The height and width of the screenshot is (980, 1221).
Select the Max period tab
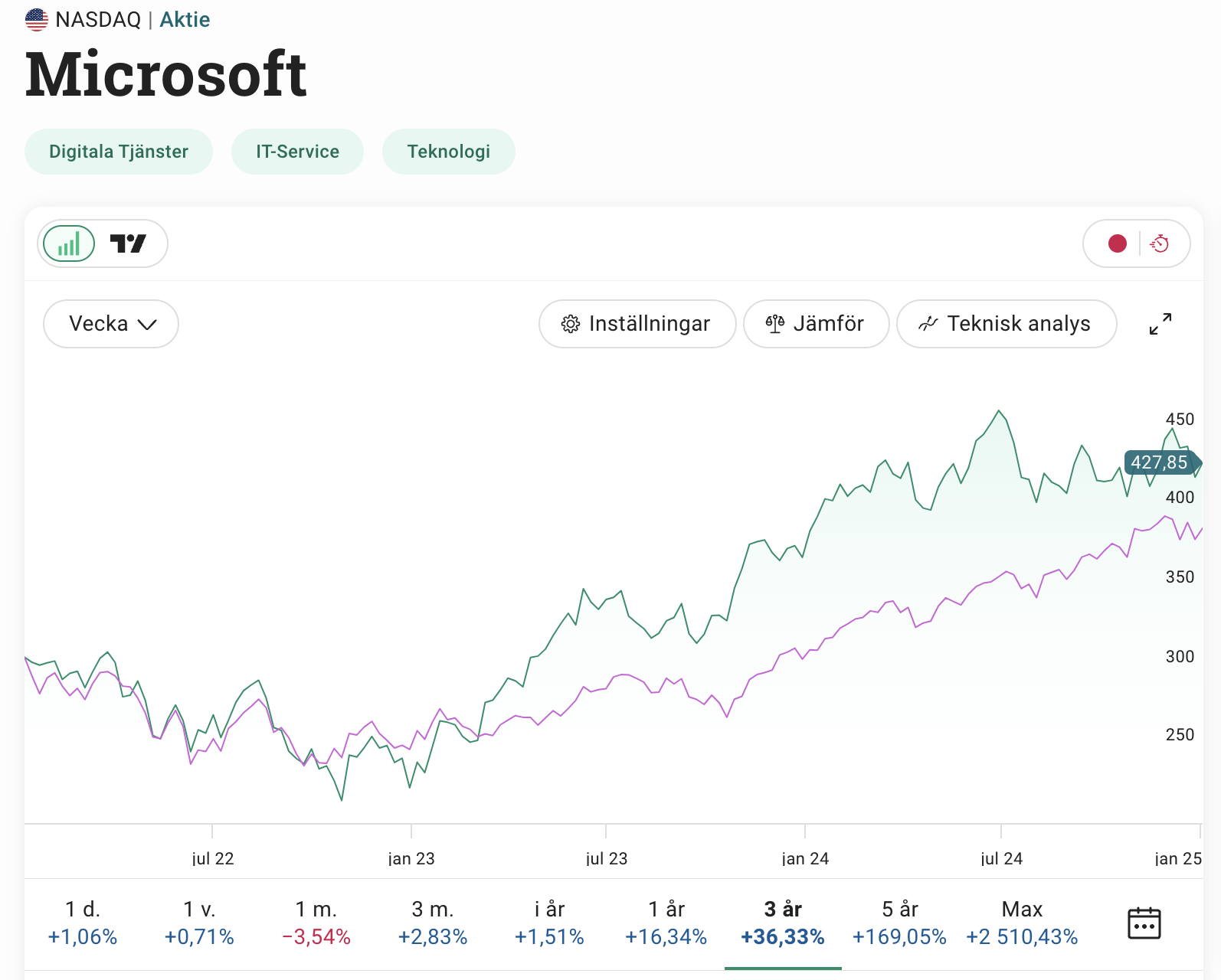click(1022, 923)
